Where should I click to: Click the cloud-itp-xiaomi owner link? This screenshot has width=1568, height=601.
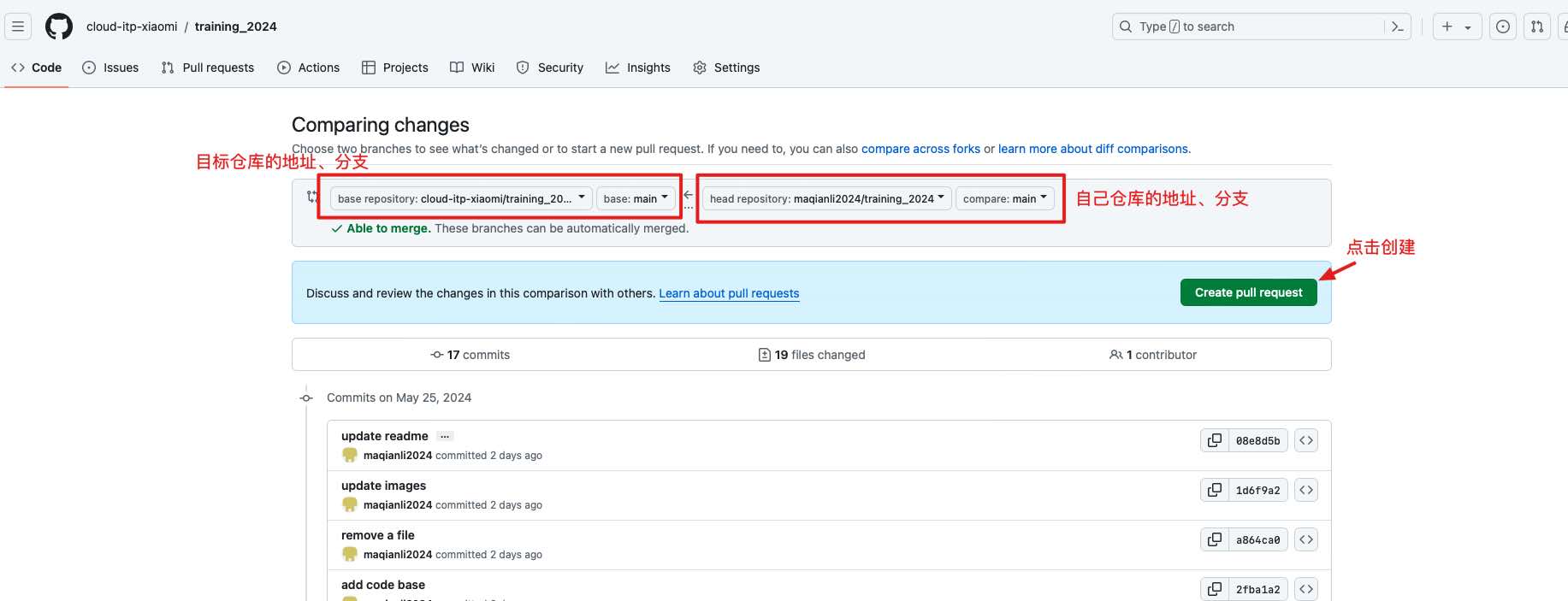click(132, 27)
